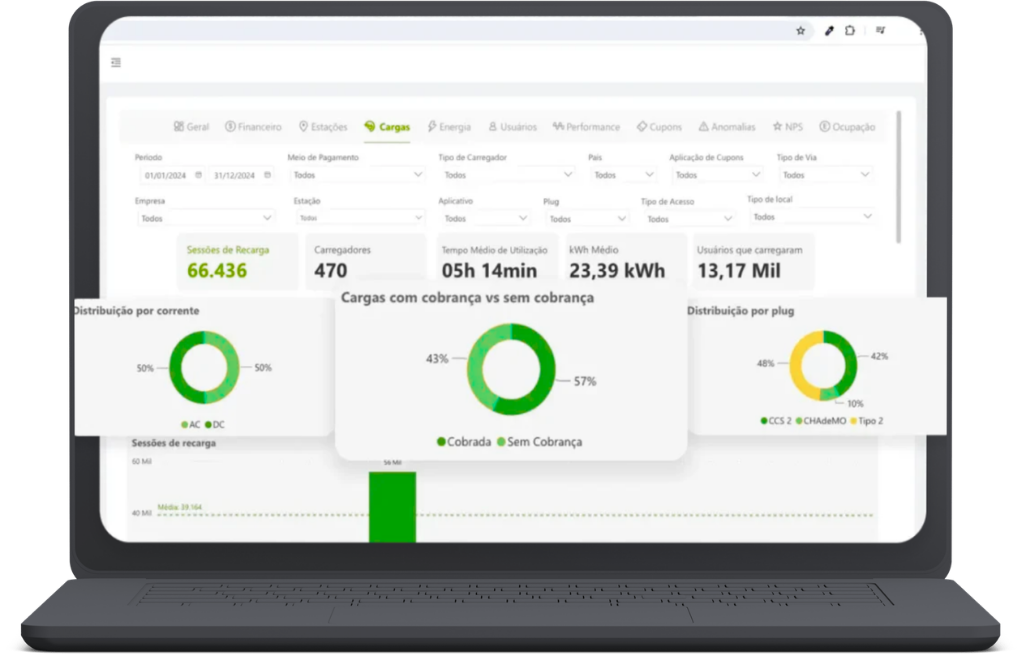Open the Meio de Pagamento dropdown

pyautogui.click(x=357, y=175)
